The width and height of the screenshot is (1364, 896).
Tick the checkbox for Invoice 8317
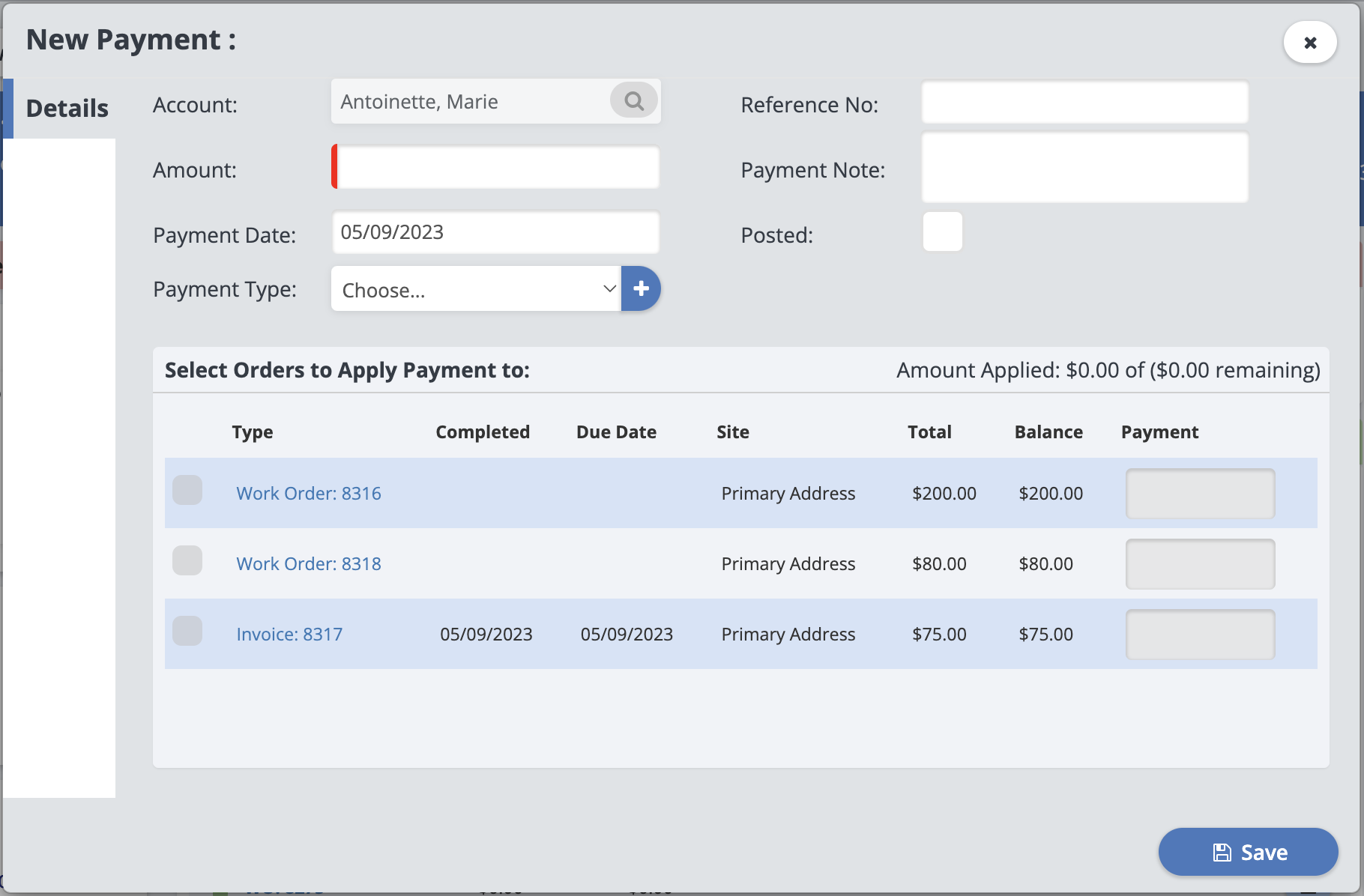187,632
